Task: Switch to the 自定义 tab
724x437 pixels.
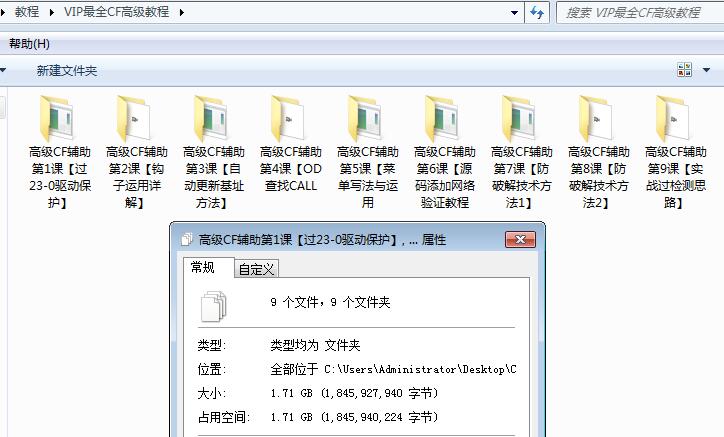Action: [256, 269]
